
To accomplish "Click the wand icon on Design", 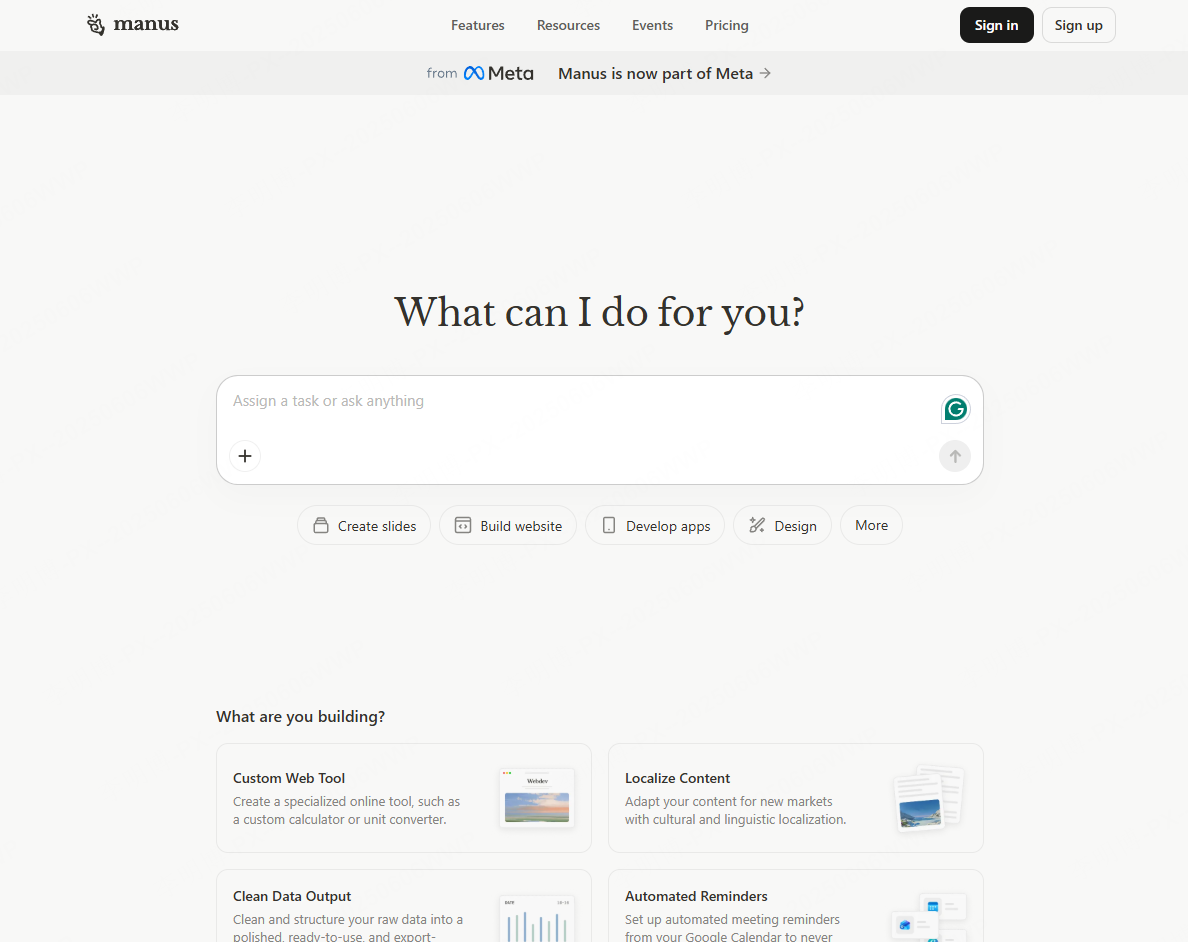I will (757, 526).
